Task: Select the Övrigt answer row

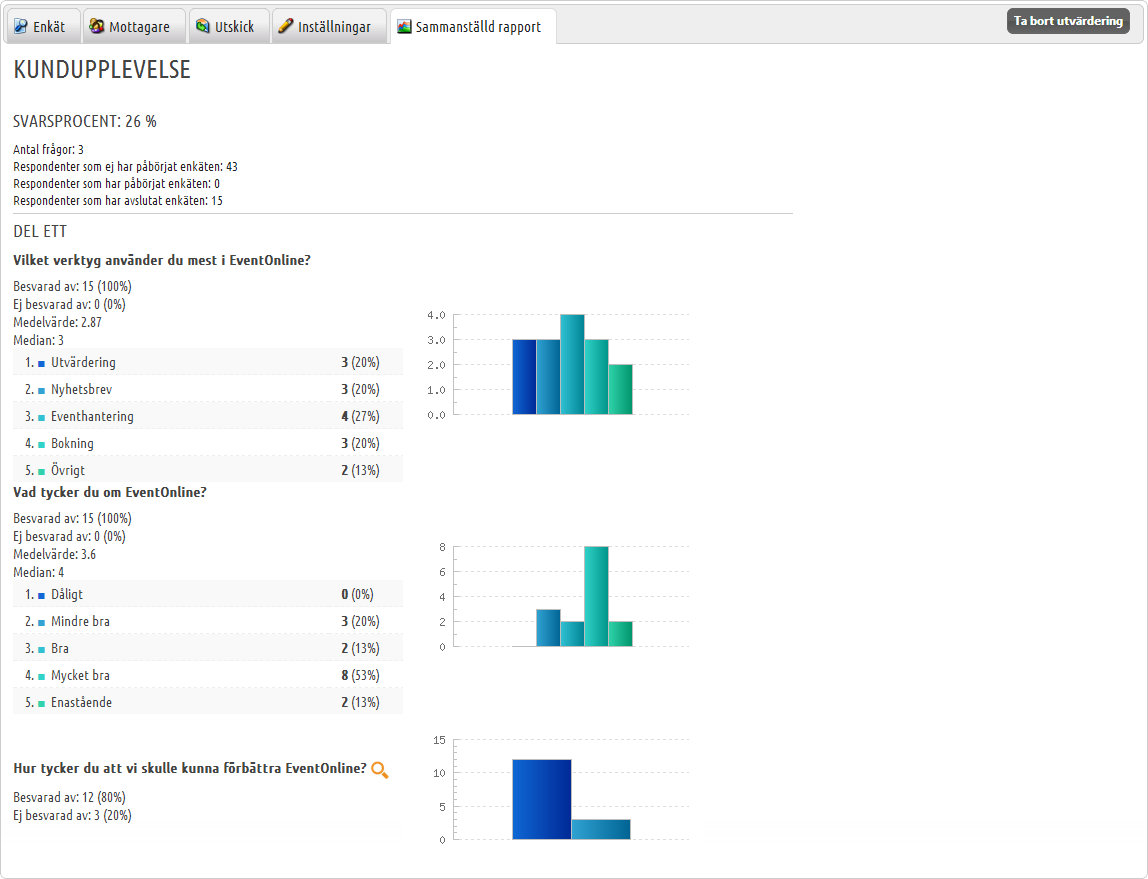Action: tap(208, 470)
